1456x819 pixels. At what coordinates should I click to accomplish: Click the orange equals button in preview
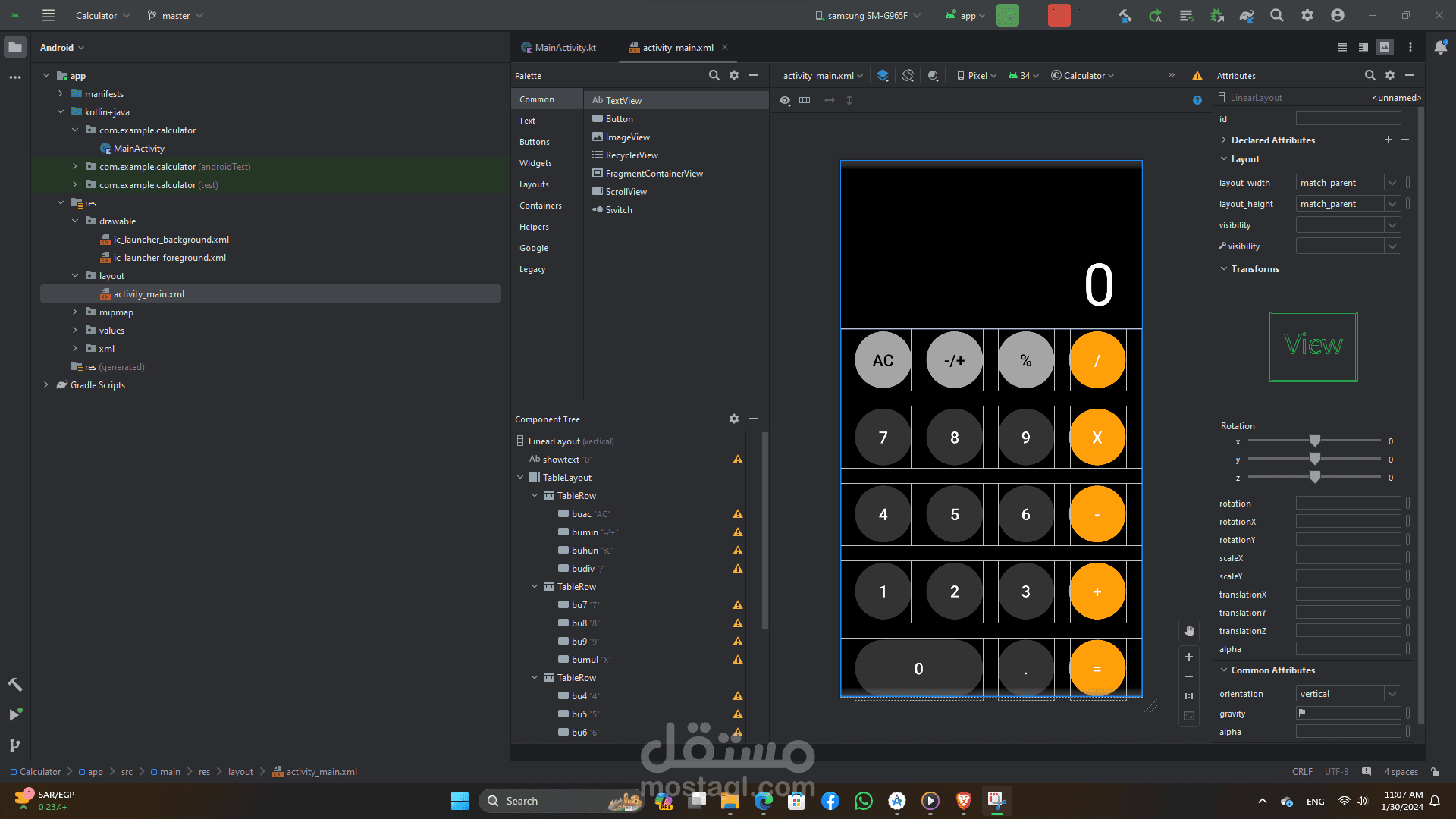[x=1097, y=668]
